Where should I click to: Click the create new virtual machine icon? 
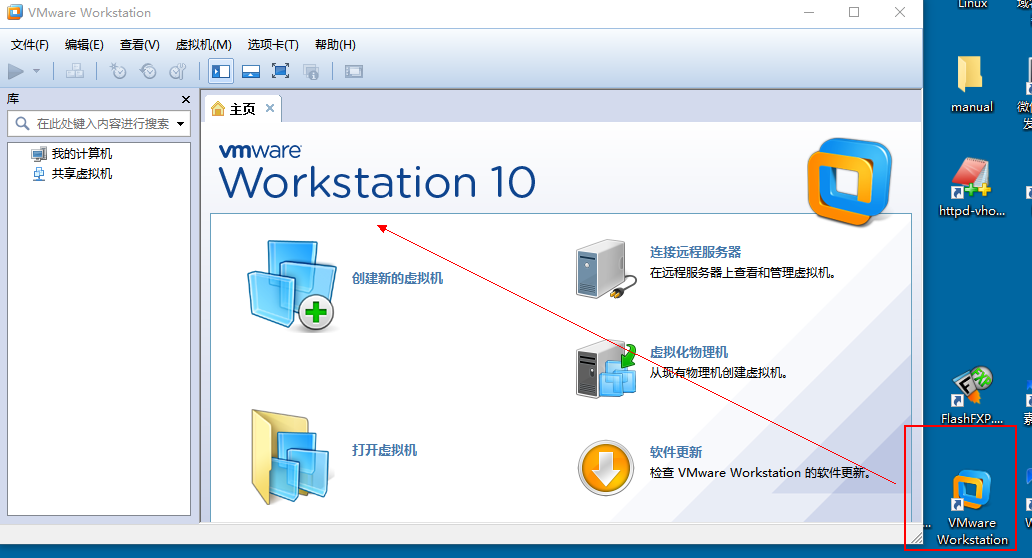[x=289, y=286]
